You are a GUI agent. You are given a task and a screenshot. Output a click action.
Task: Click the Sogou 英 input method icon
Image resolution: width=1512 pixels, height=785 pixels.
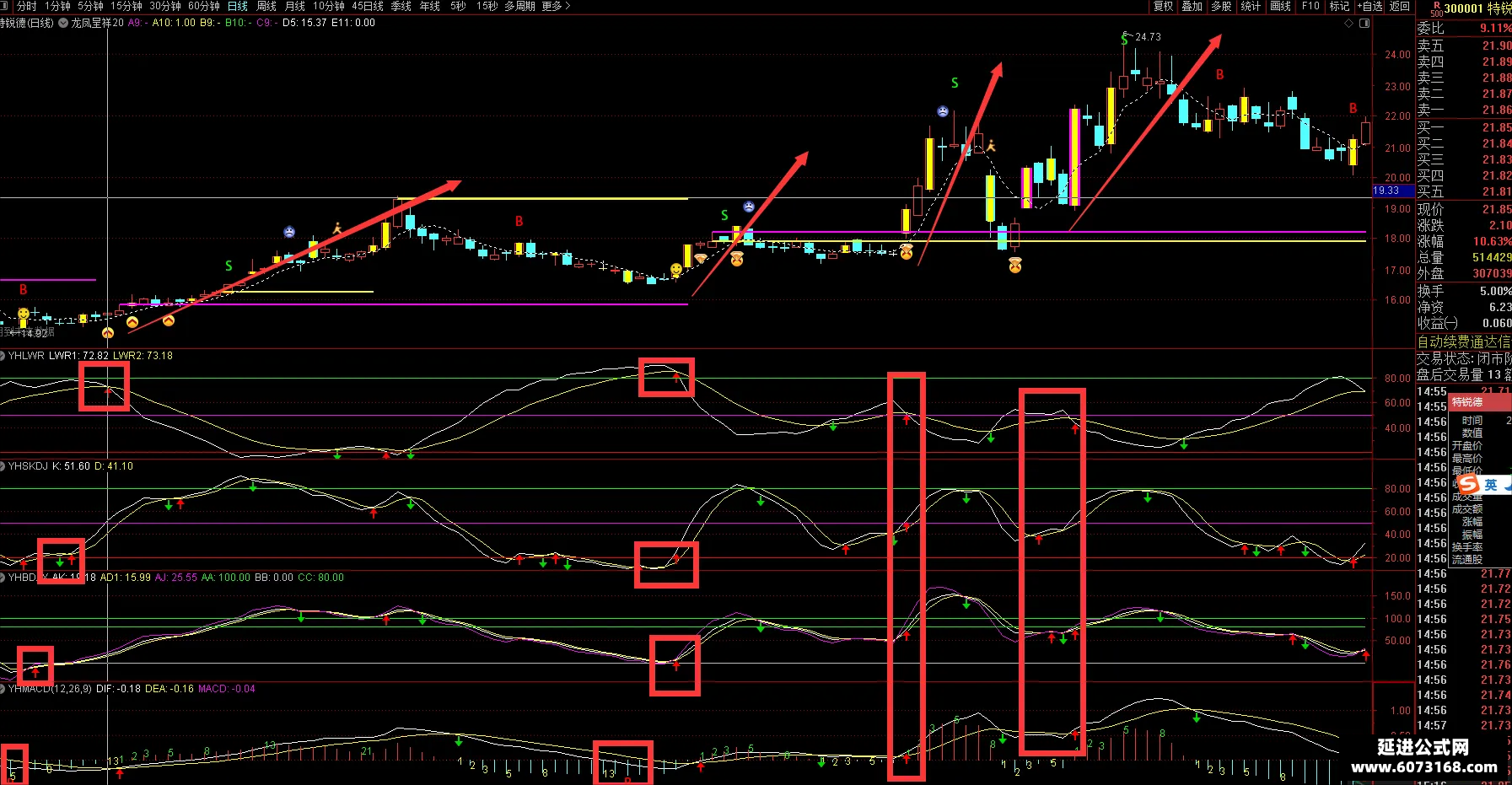coord(1490,484)
